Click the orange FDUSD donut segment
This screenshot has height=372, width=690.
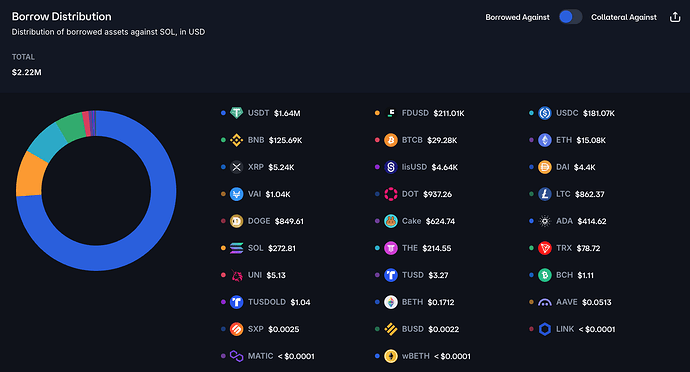click(x=31, y=175)
